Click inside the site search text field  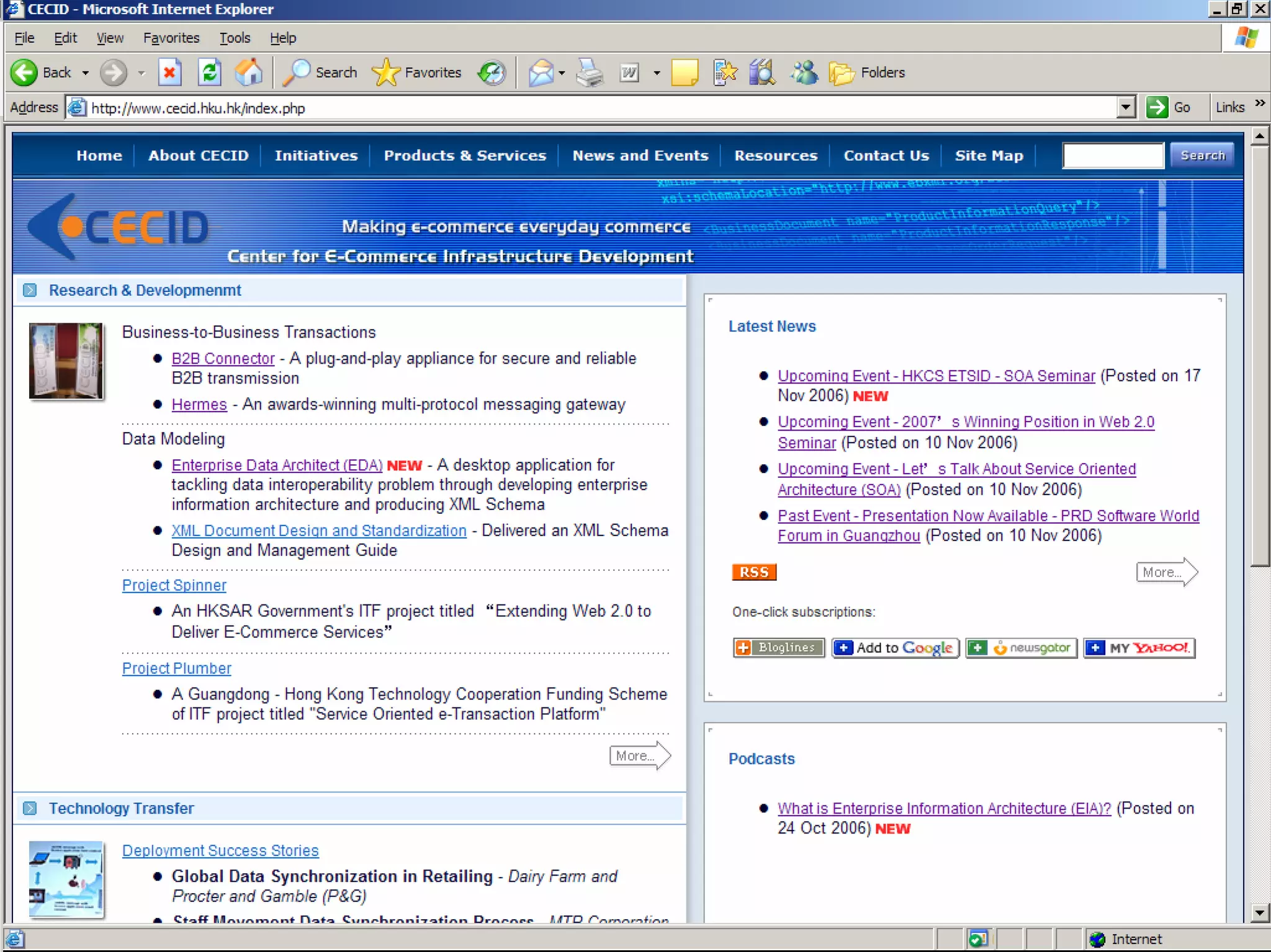click(x=1113, y=155)
